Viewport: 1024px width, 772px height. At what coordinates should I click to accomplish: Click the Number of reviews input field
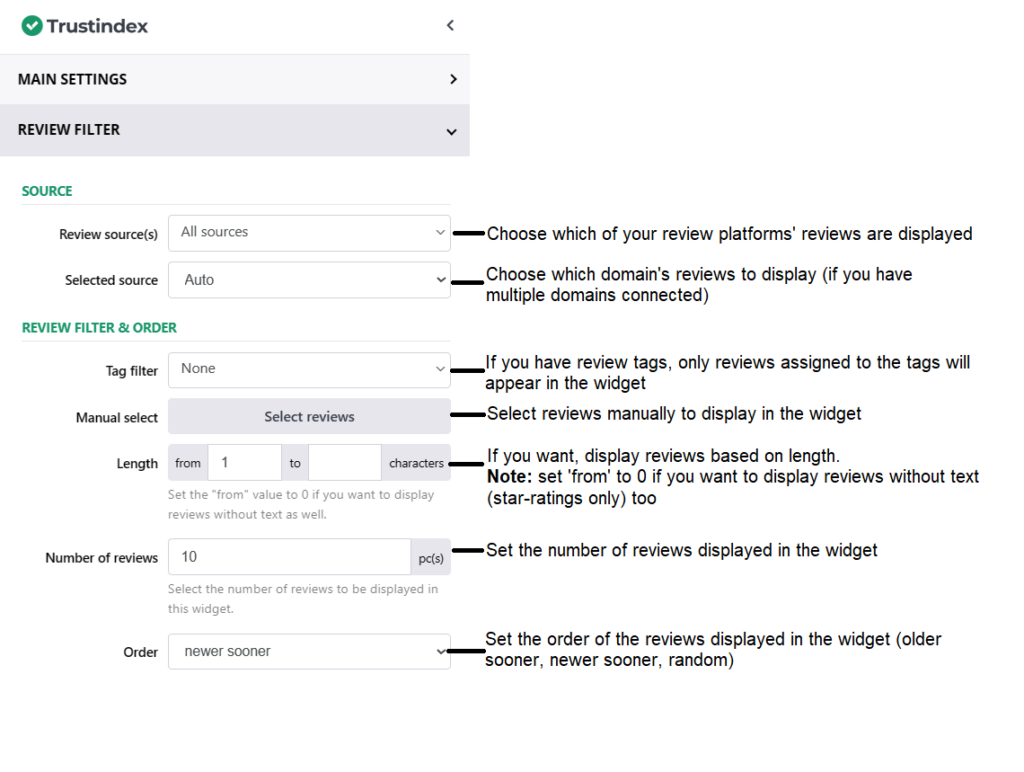[x=289, y=557]
